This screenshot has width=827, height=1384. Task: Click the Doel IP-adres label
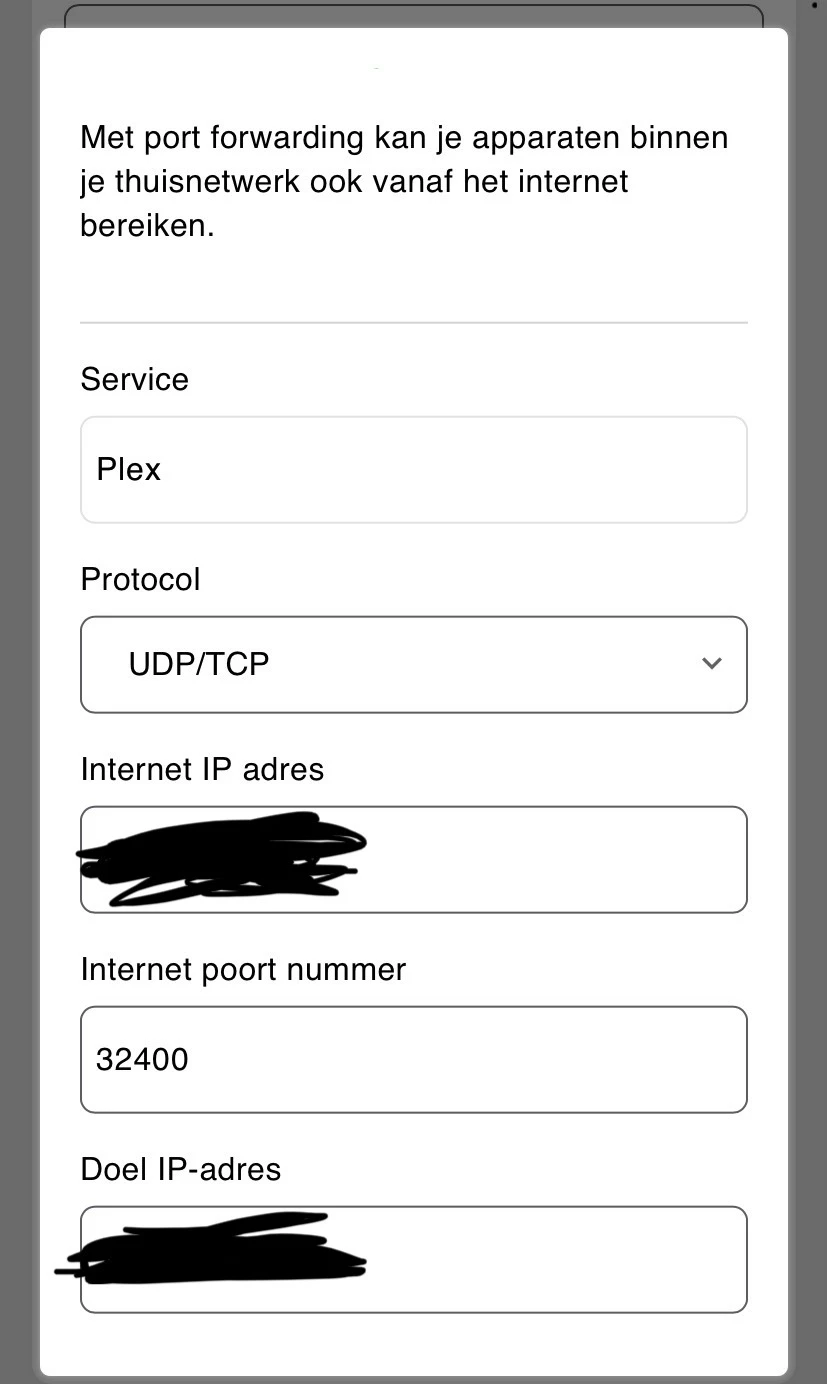point(180,1169)
